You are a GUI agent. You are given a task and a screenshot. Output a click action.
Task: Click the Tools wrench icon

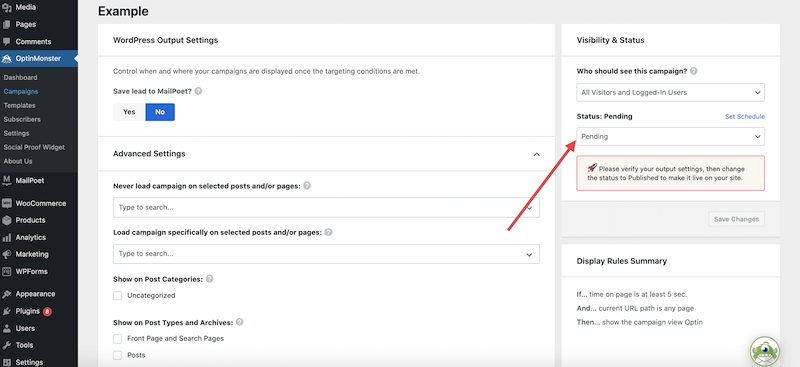click(7, 345)
